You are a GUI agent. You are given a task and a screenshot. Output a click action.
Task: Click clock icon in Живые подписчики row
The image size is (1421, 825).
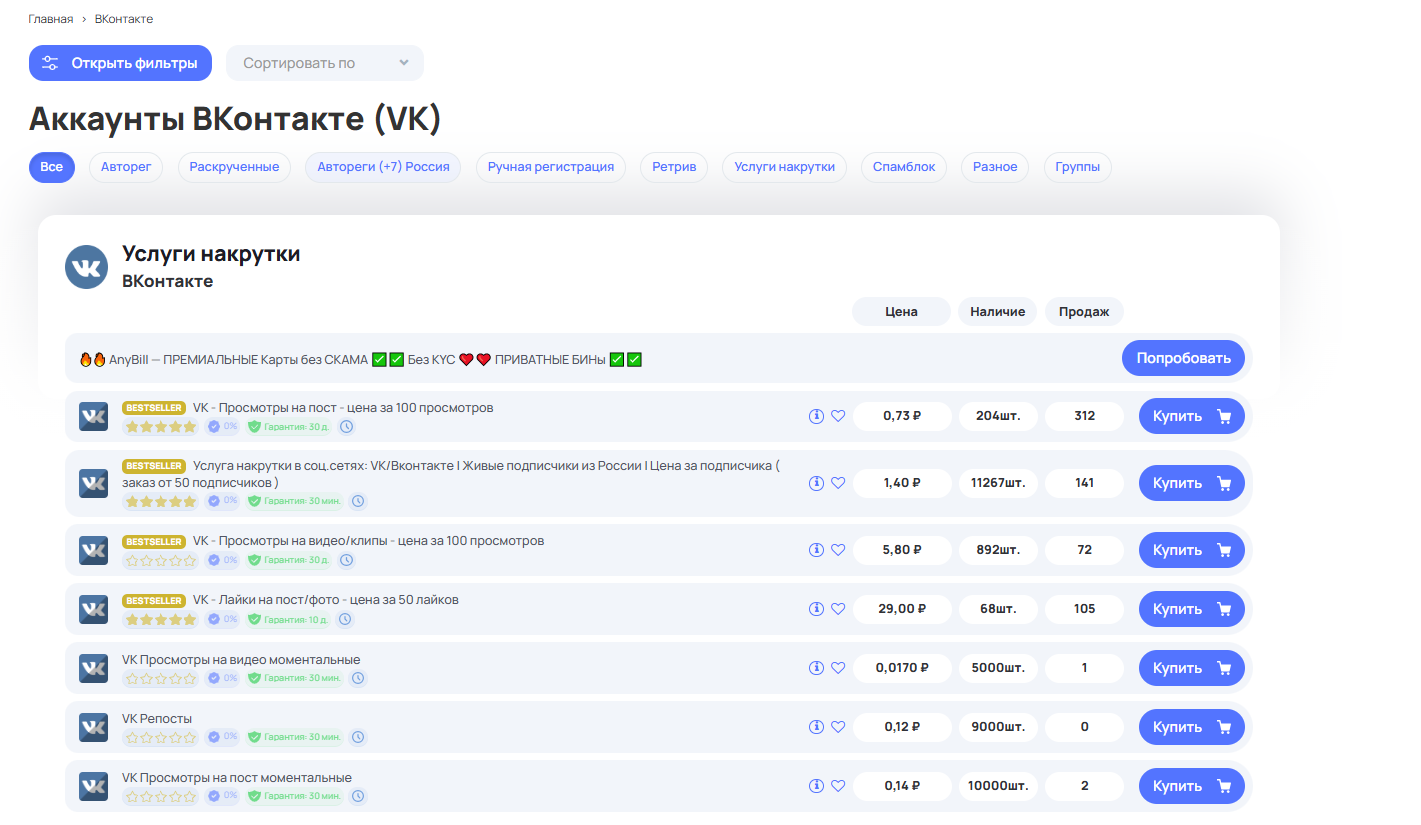358,501
